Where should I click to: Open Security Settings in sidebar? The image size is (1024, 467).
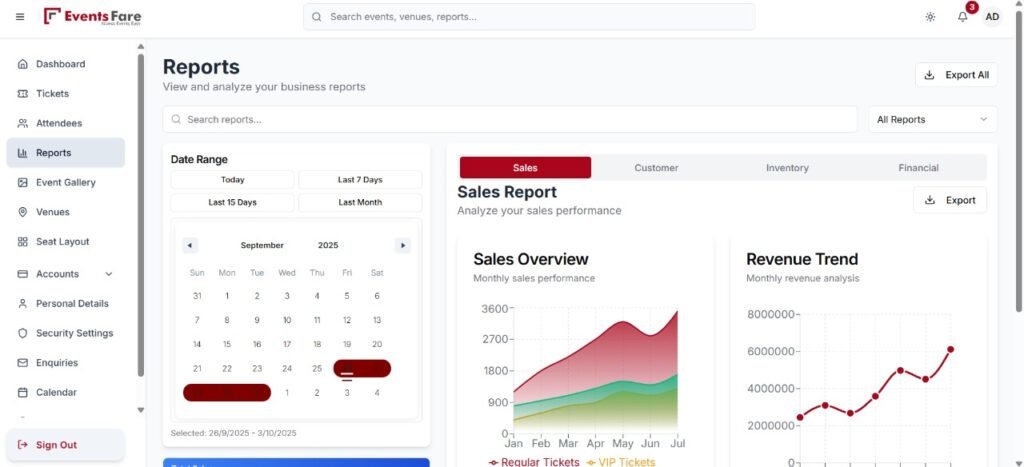tap(74, 333)
